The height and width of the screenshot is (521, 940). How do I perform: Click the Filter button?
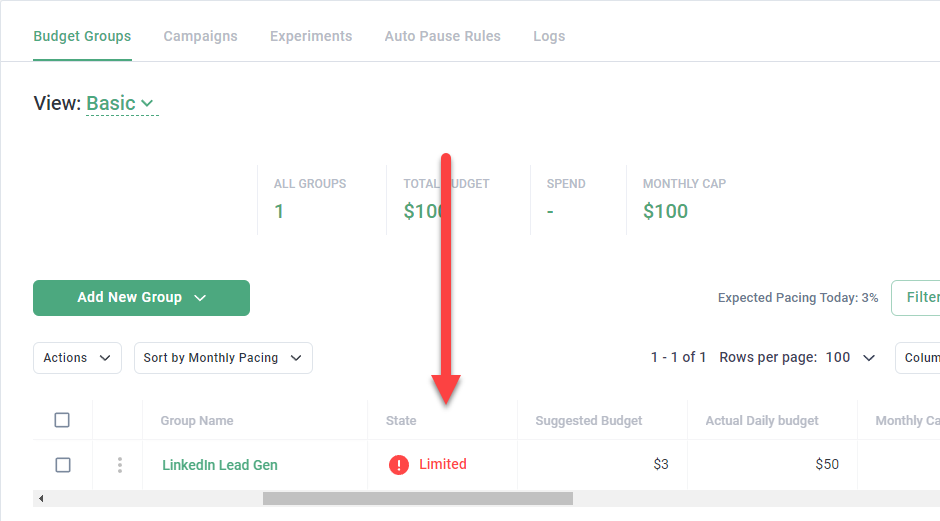tap(920, 297)
